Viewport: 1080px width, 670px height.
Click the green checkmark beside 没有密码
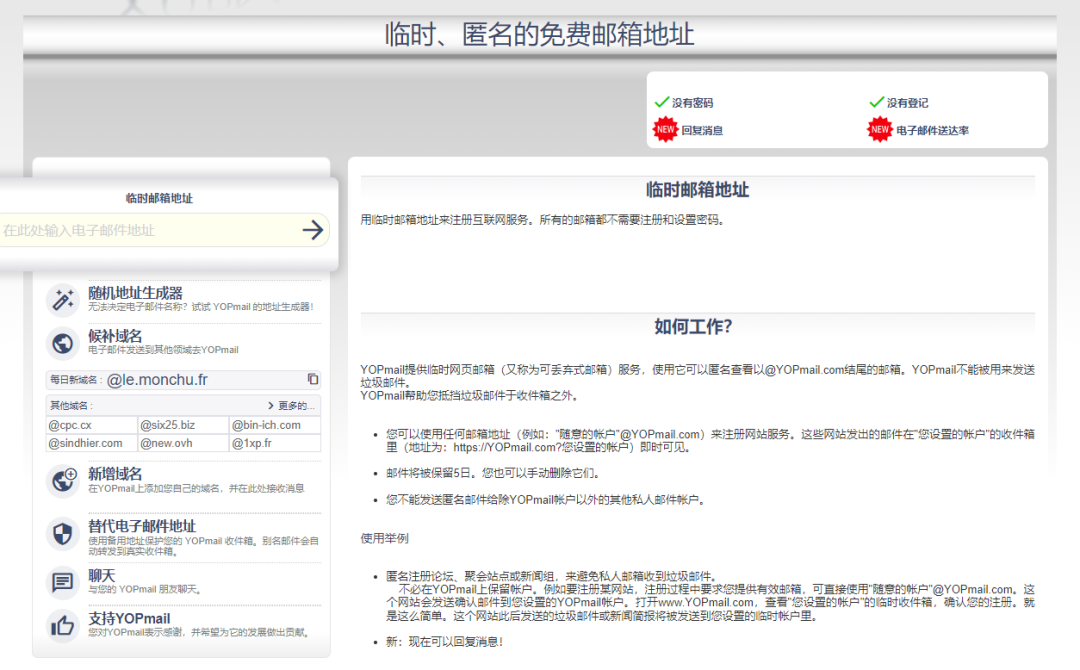click(x=663, y=100)
